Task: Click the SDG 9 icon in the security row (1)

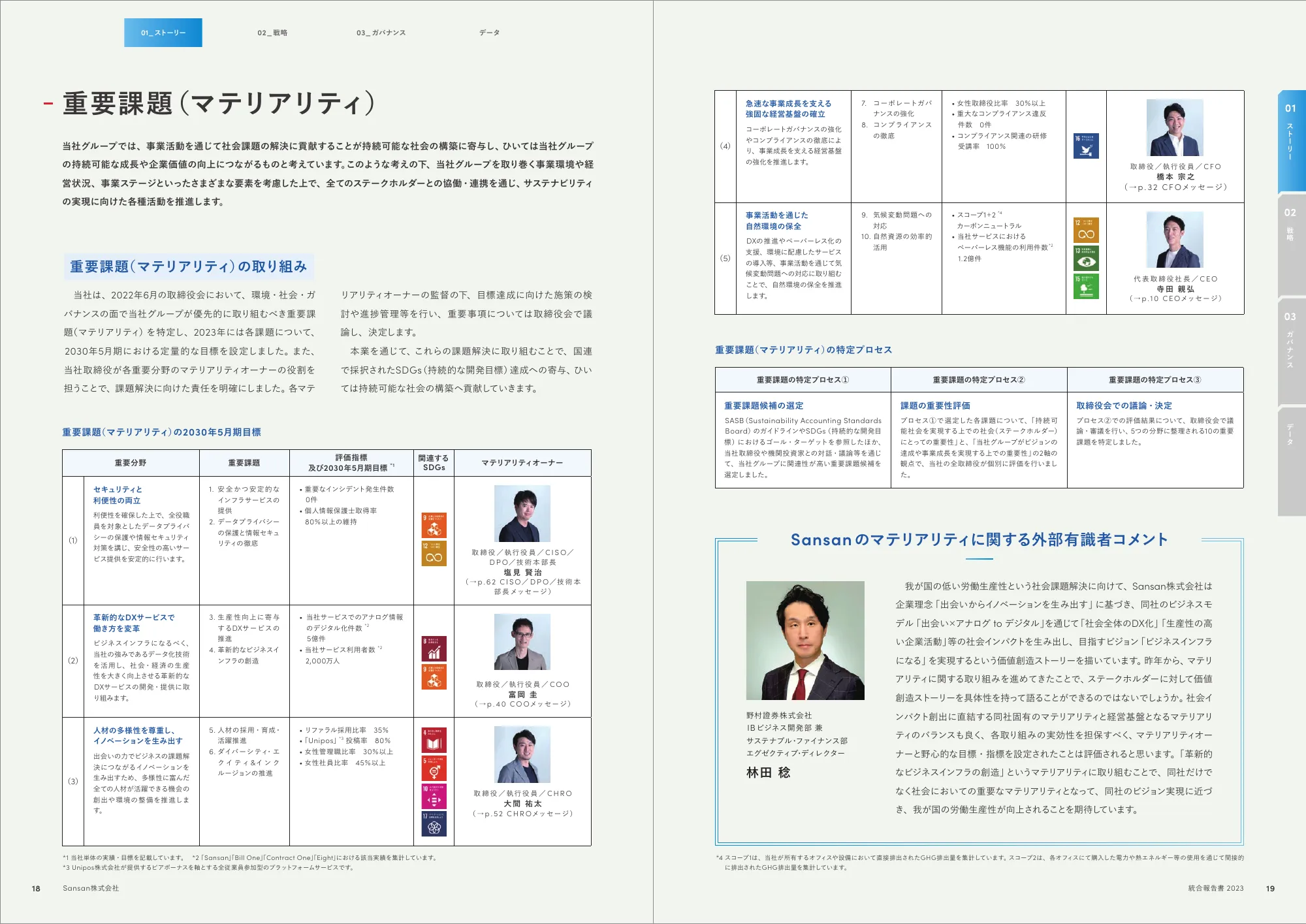Action: click(434, 525)
